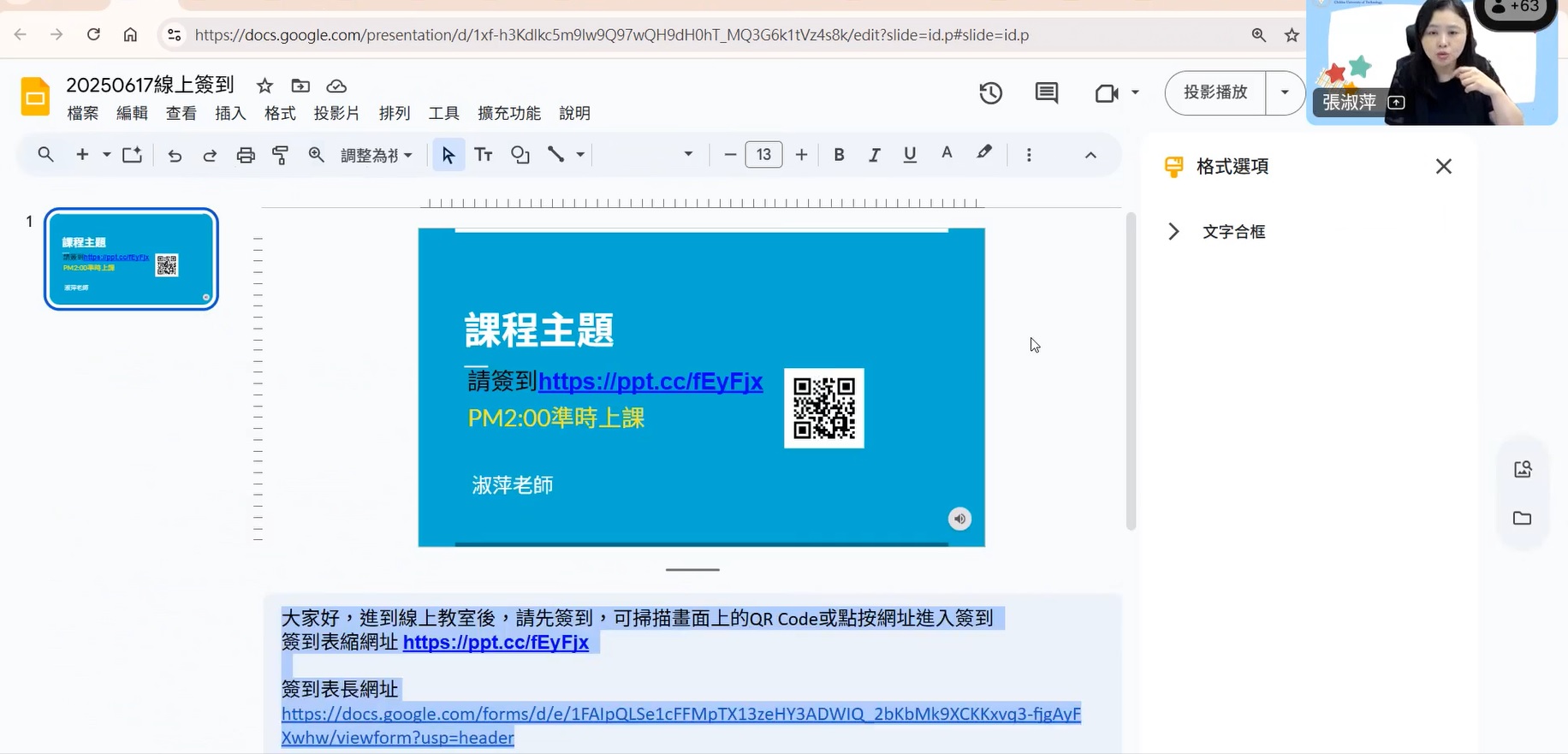Open the 編輯 menu
Viewport: 1568px width, 754px height.
coord(132,113)
